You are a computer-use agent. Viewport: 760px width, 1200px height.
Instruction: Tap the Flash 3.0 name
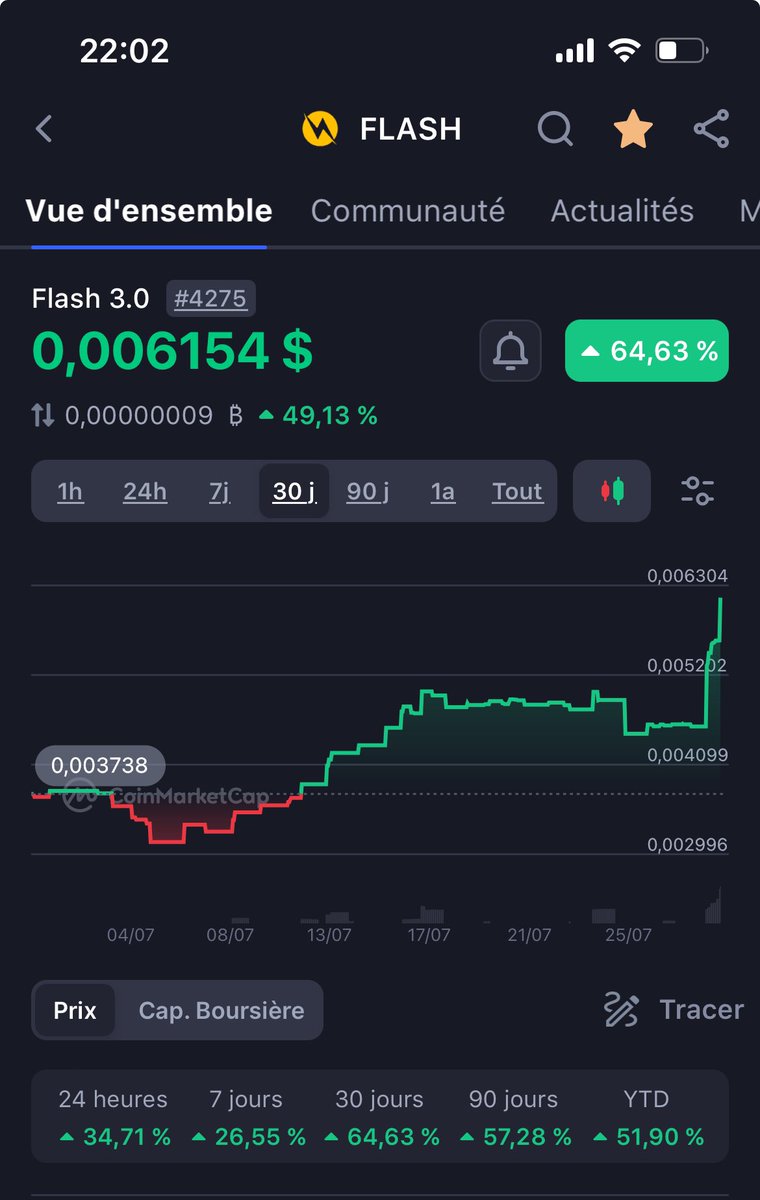91,298
